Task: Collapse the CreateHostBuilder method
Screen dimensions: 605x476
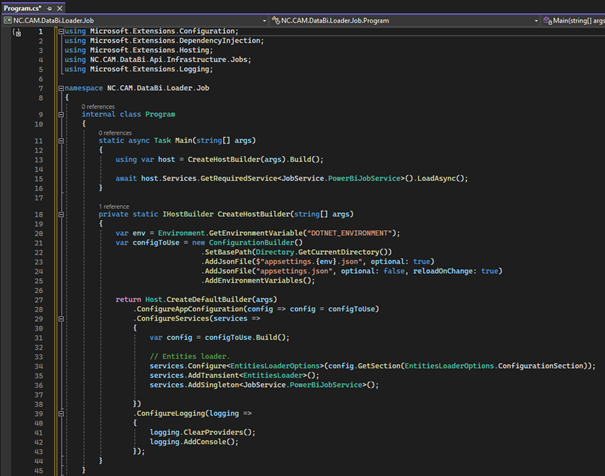Action: 61,214
